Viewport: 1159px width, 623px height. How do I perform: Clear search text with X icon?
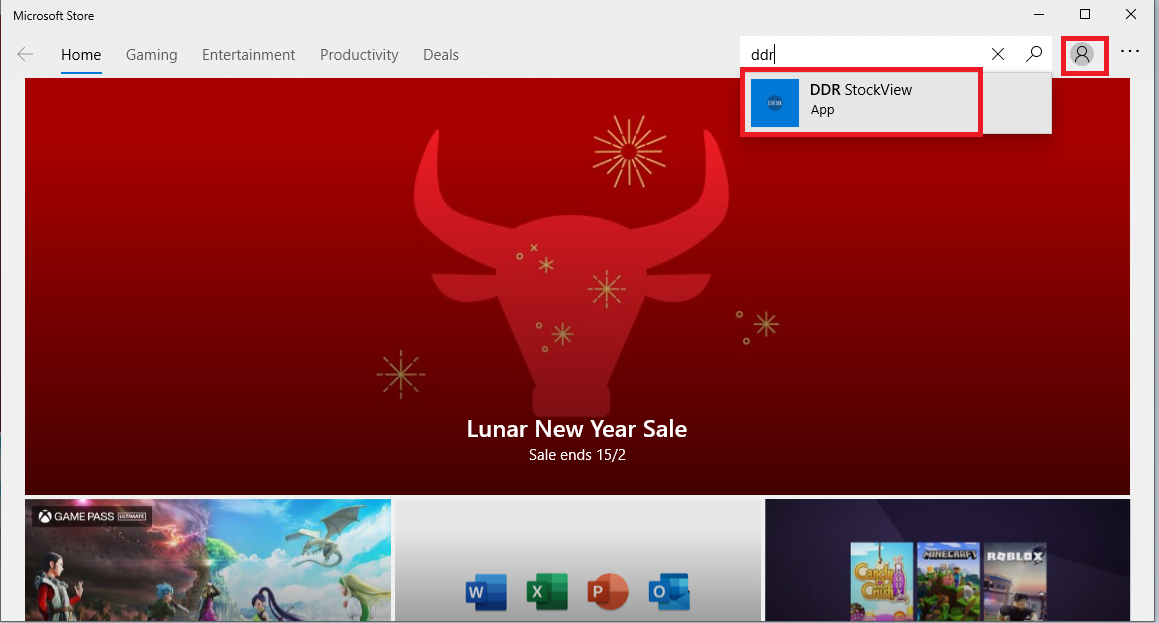[998, 54]
